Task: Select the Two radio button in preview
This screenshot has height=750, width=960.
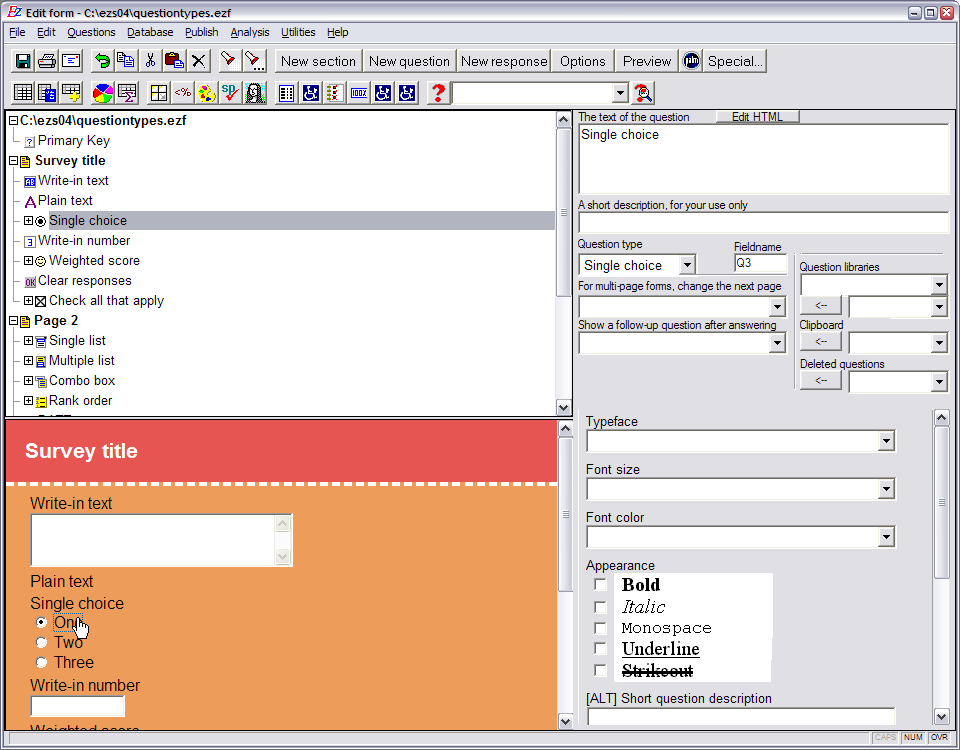Action: pyautogui.click(x=41, y=642)
